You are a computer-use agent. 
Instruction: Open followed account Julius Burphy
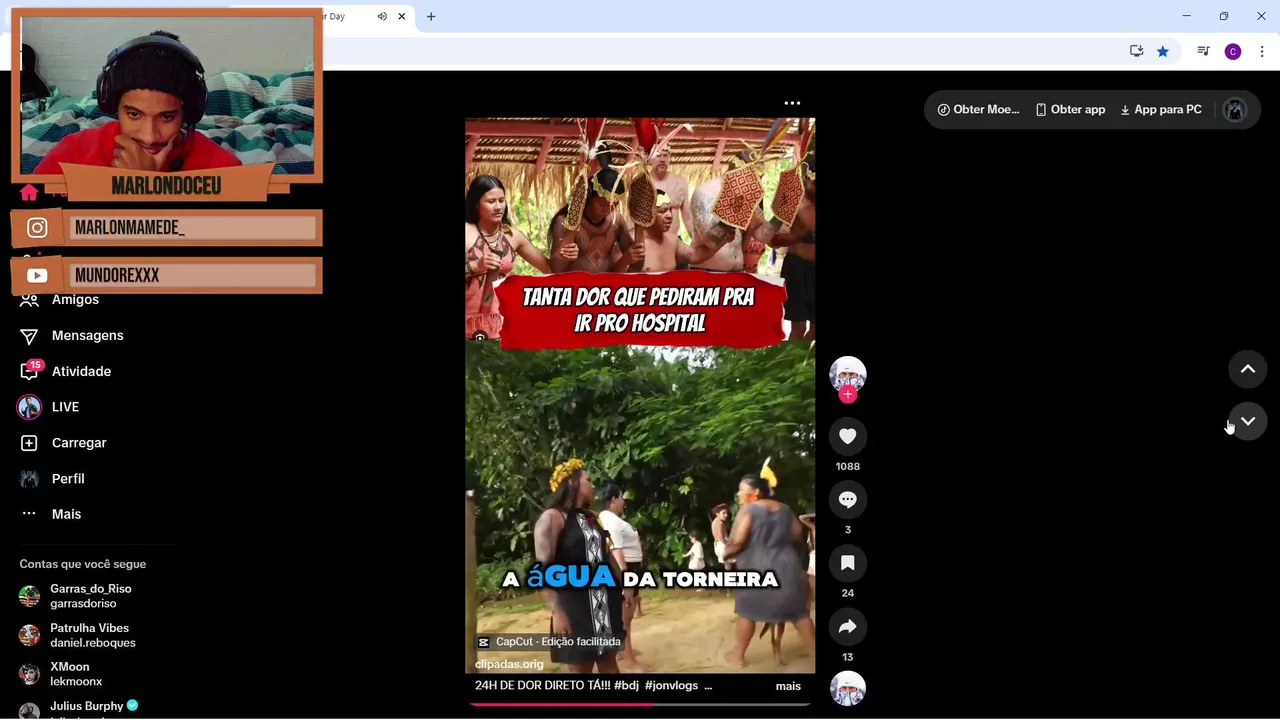79,708
